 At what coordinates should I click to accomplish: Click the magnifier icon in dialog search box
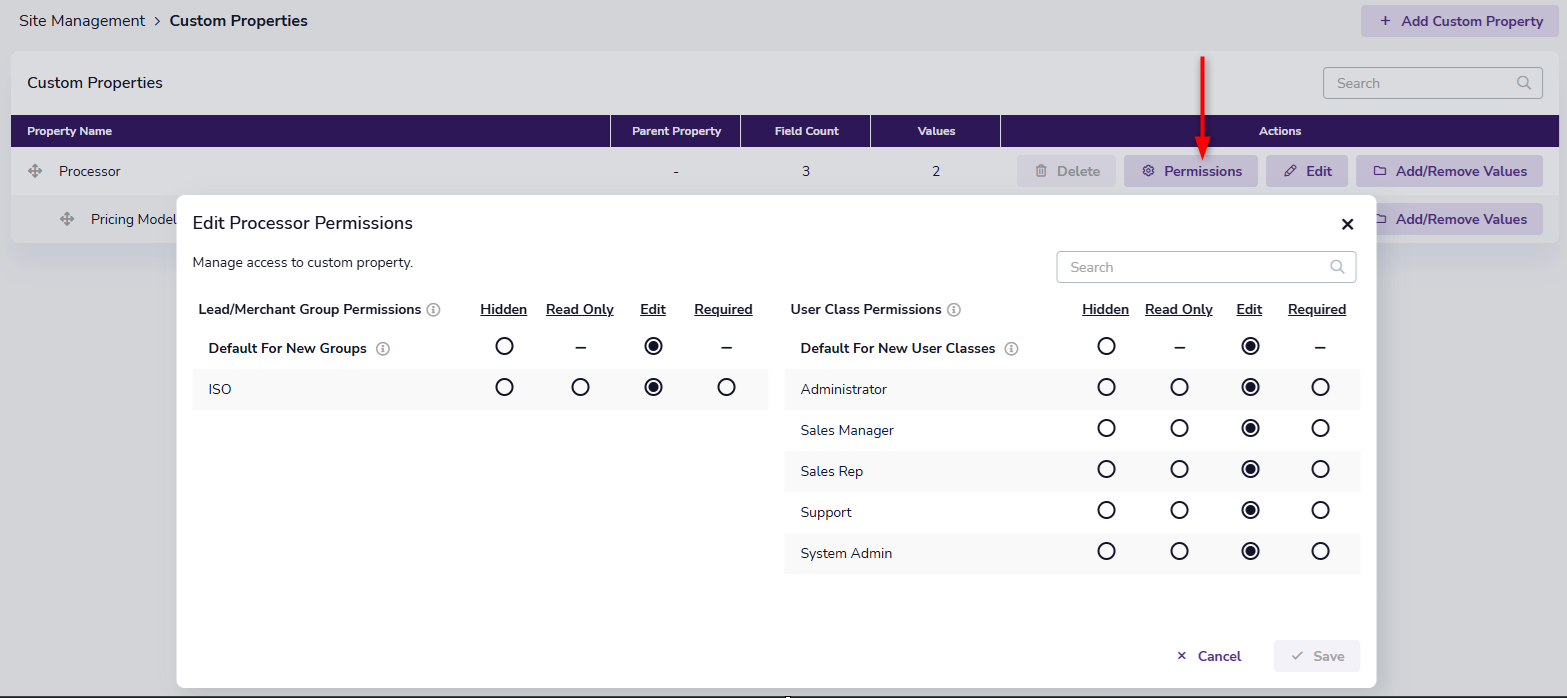coord(1337,267)
